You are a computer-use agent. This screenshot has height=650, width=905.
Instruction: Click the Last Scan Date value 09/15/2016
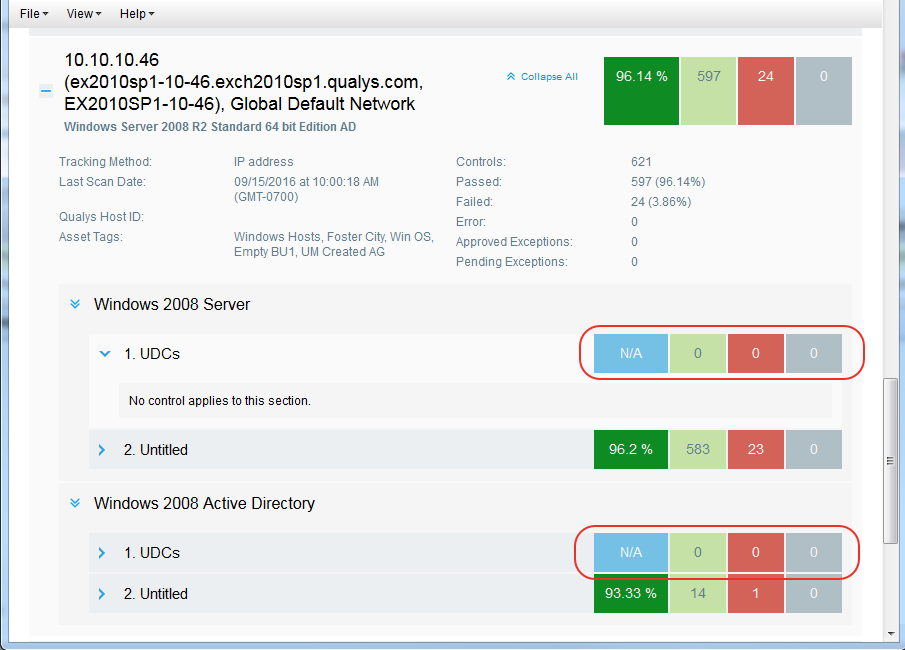[306, 189]
